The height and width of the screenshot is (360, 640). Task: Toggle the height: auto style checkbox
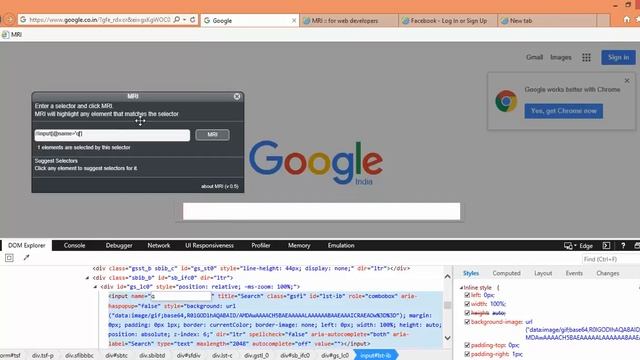click(x=467, y=313)
